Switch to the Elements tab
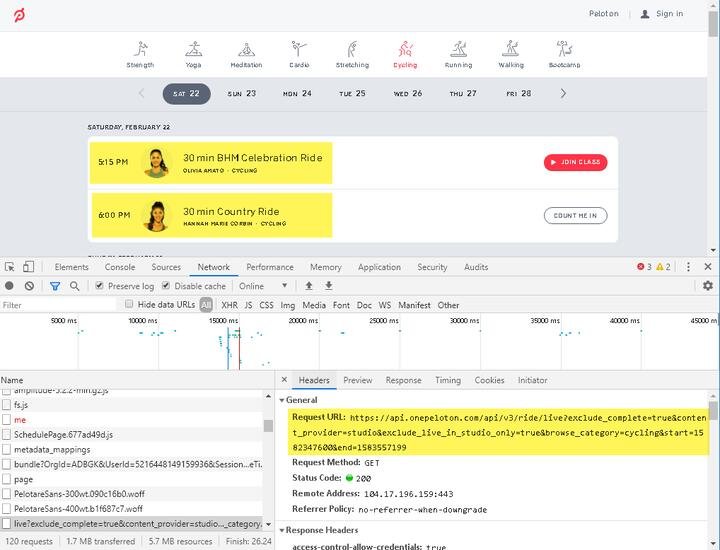The image size is (720, 550). 71,267
